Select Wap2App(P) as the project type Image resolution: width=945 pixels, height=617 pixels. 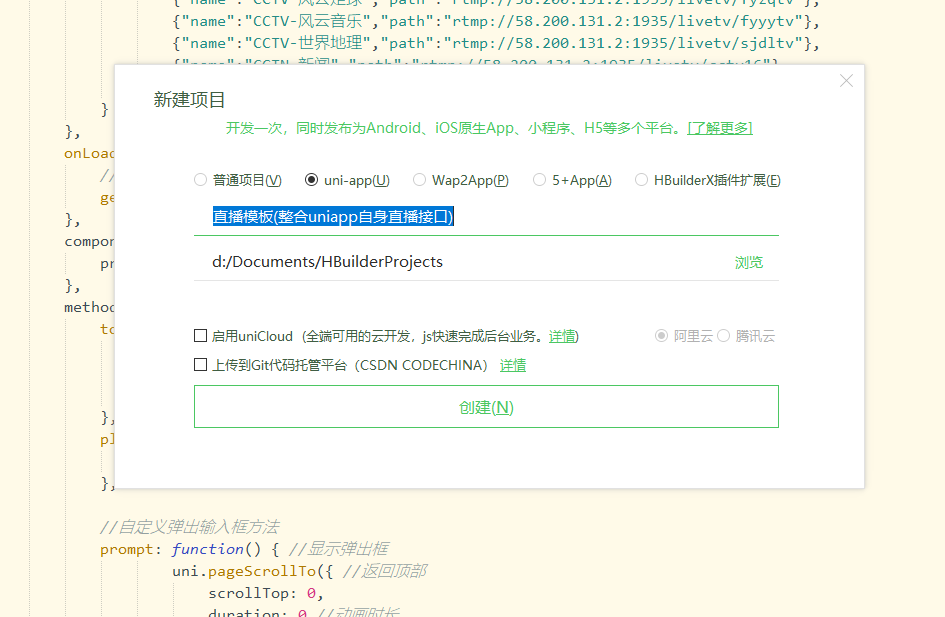tap(420, 180)
